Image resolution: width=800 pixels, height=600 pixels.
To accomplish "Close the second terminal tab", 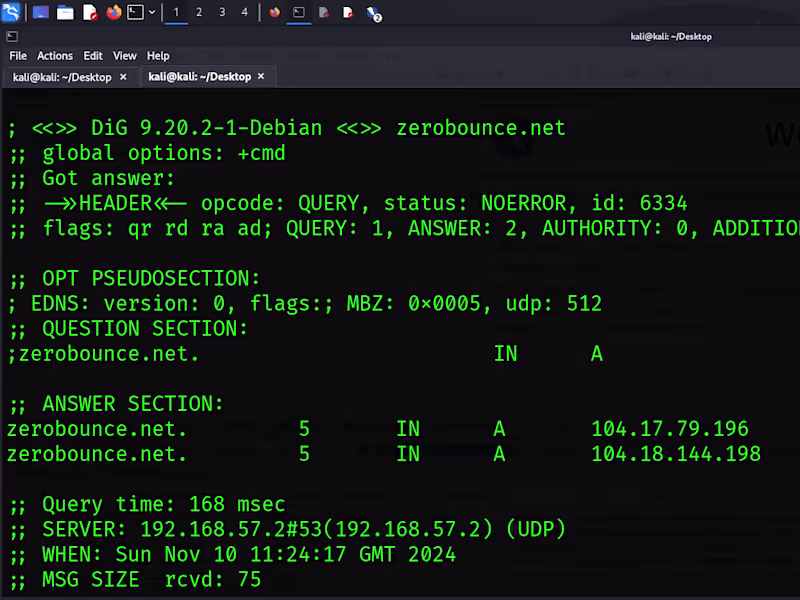I will coord(261,76).
